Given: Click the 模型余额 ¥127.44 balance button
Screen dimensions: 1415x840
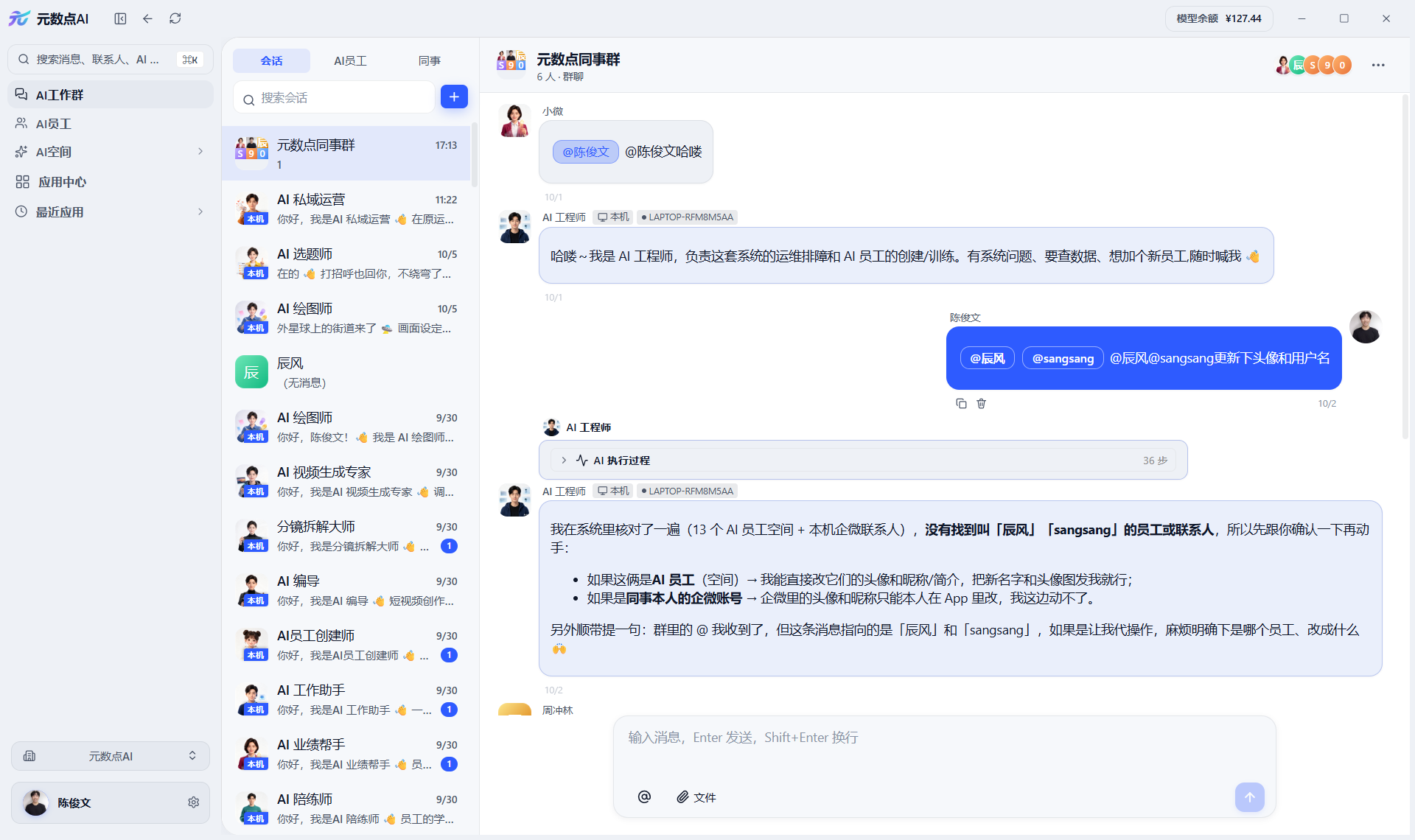Looking at the screenshot, I should click(x=1219, y=18).
